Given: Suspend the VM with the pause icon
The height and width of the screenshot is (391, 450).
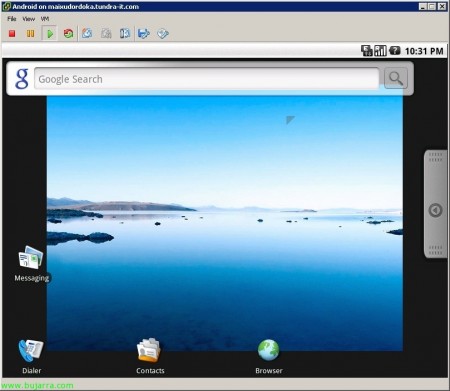Looking at the screenshot, I should point(30,33).
